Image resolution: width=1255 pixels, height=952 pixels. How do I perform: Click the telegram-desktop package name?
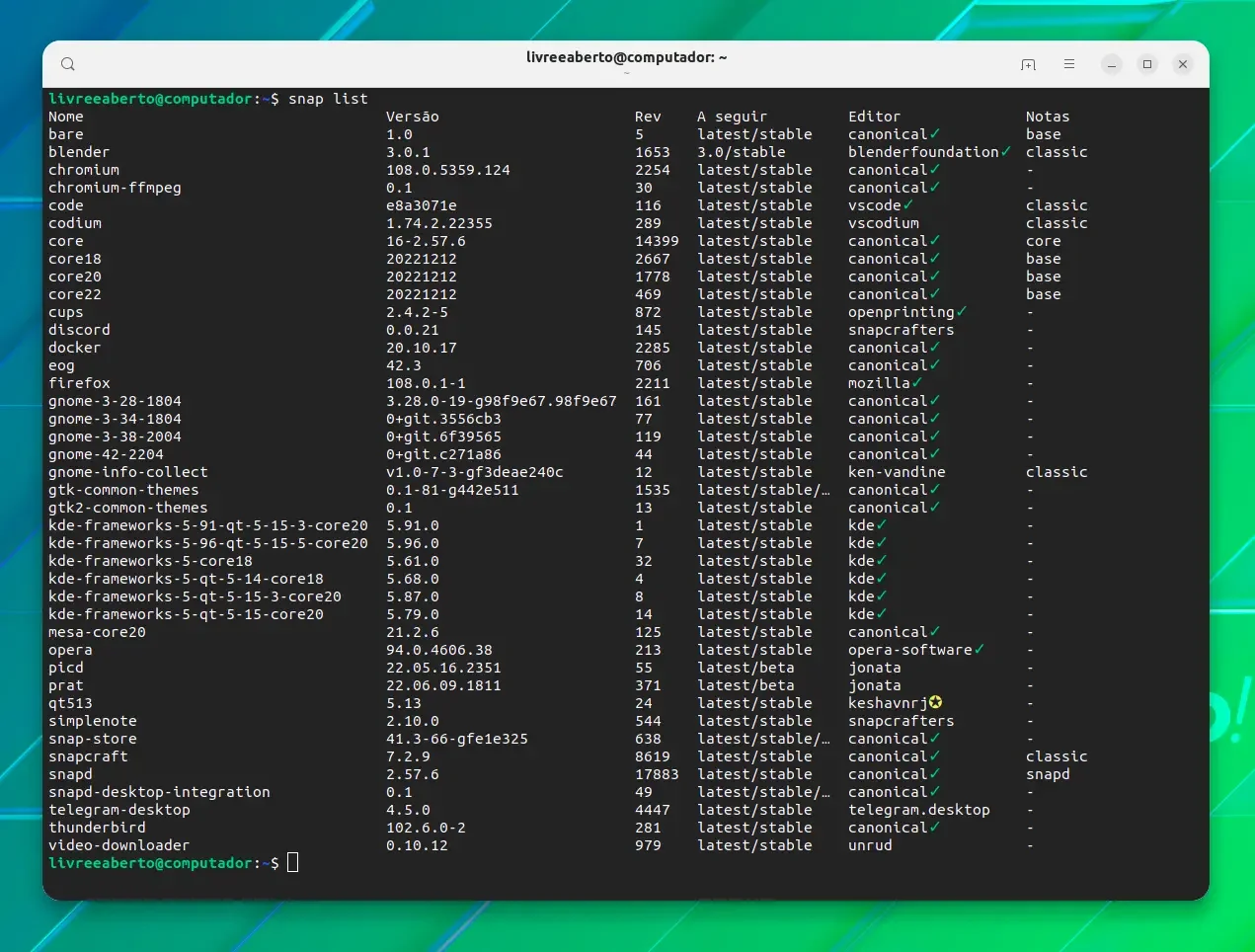119,810
